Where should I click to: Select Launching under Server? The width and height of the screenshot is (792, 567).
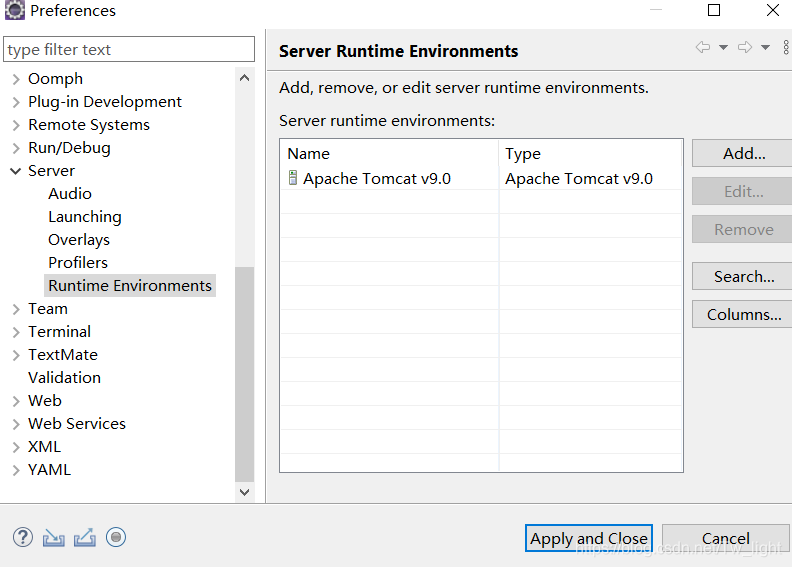point(85,217)
